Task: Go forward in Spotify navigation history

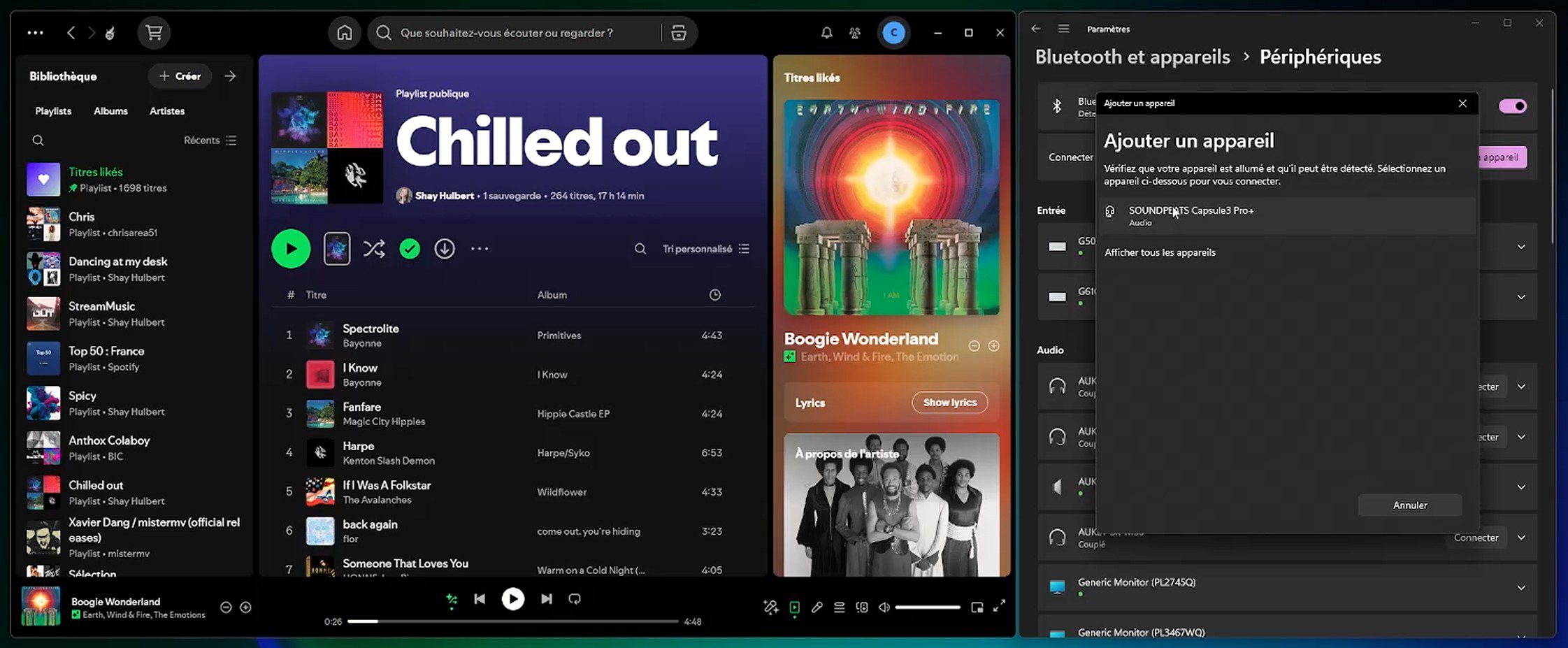Action: (x=91, y=32)
